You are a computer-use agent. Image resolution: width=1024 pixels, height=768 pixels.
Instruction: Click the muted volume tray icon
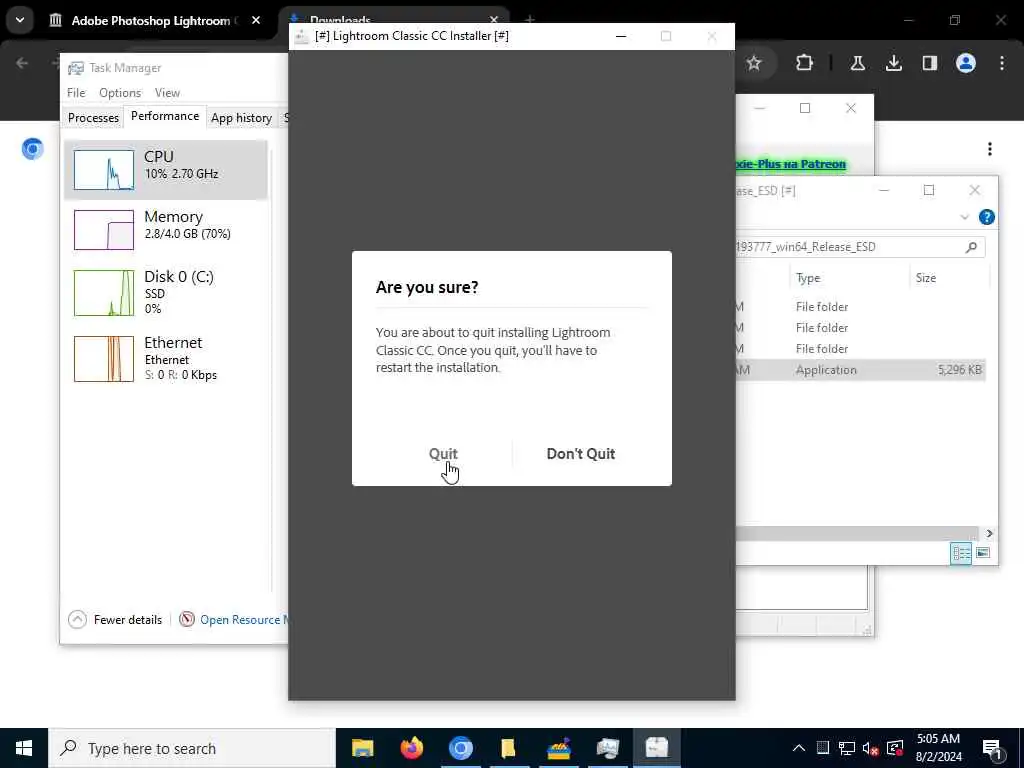pos(871,748)
